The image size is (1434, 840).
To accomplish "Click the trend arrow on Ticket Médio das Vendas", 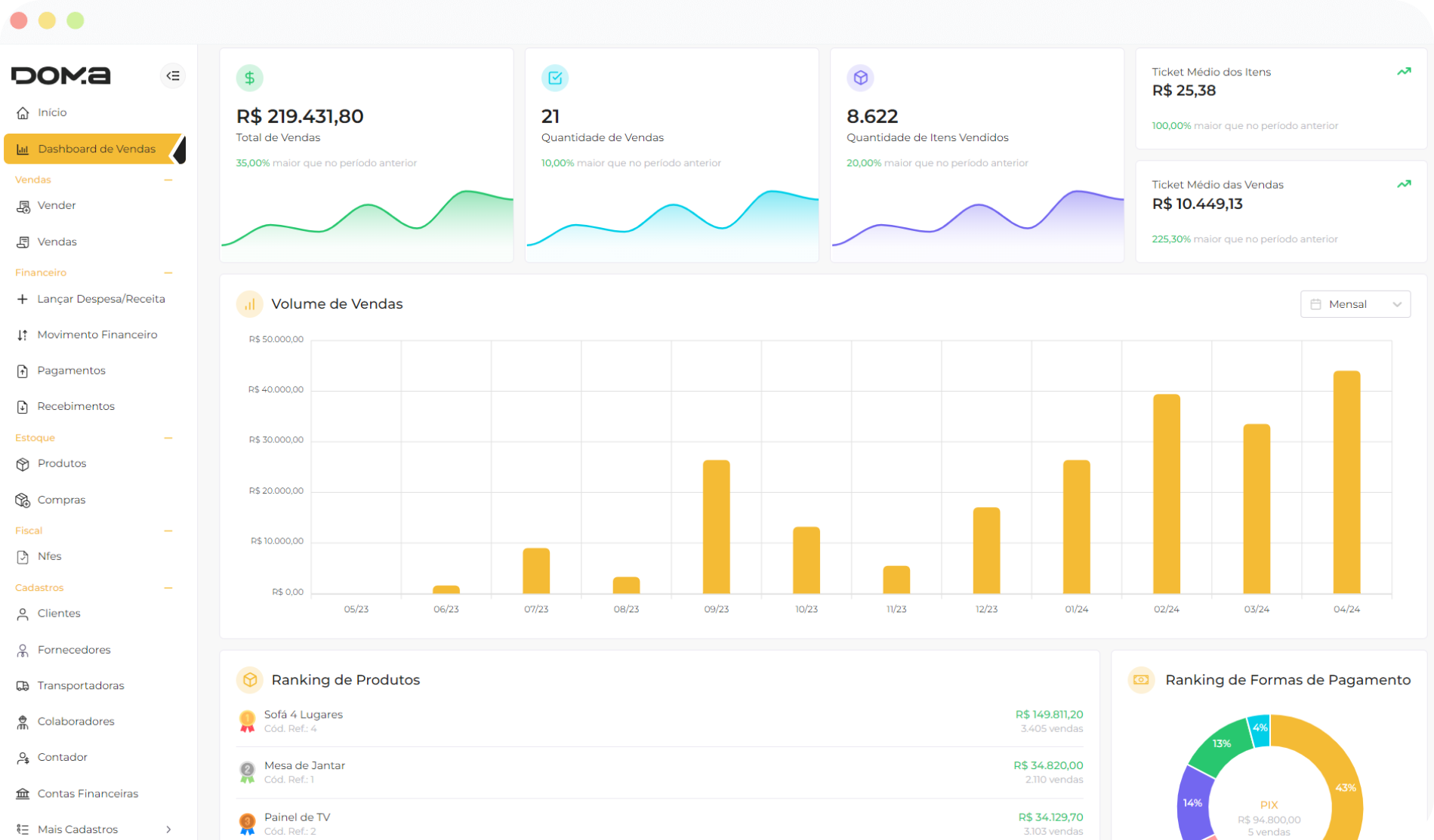I will (1404, 184).
